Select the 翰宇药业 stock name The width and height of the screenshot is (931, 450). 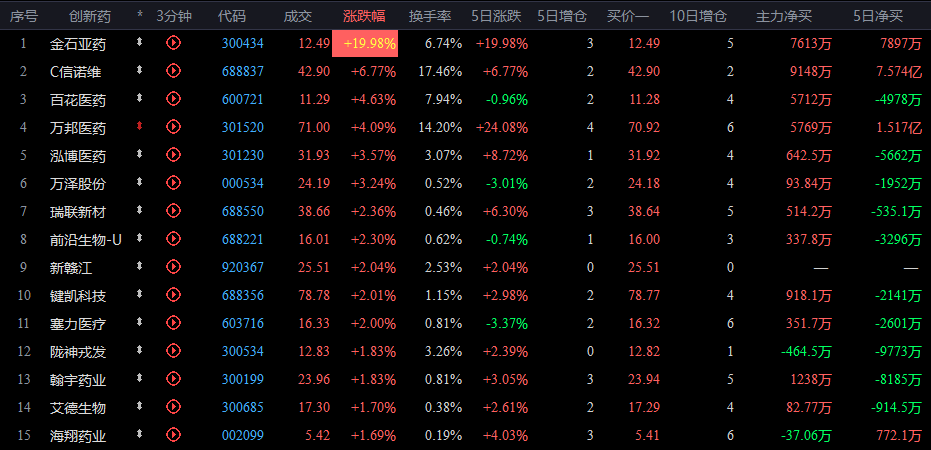(x=78, y=380)
